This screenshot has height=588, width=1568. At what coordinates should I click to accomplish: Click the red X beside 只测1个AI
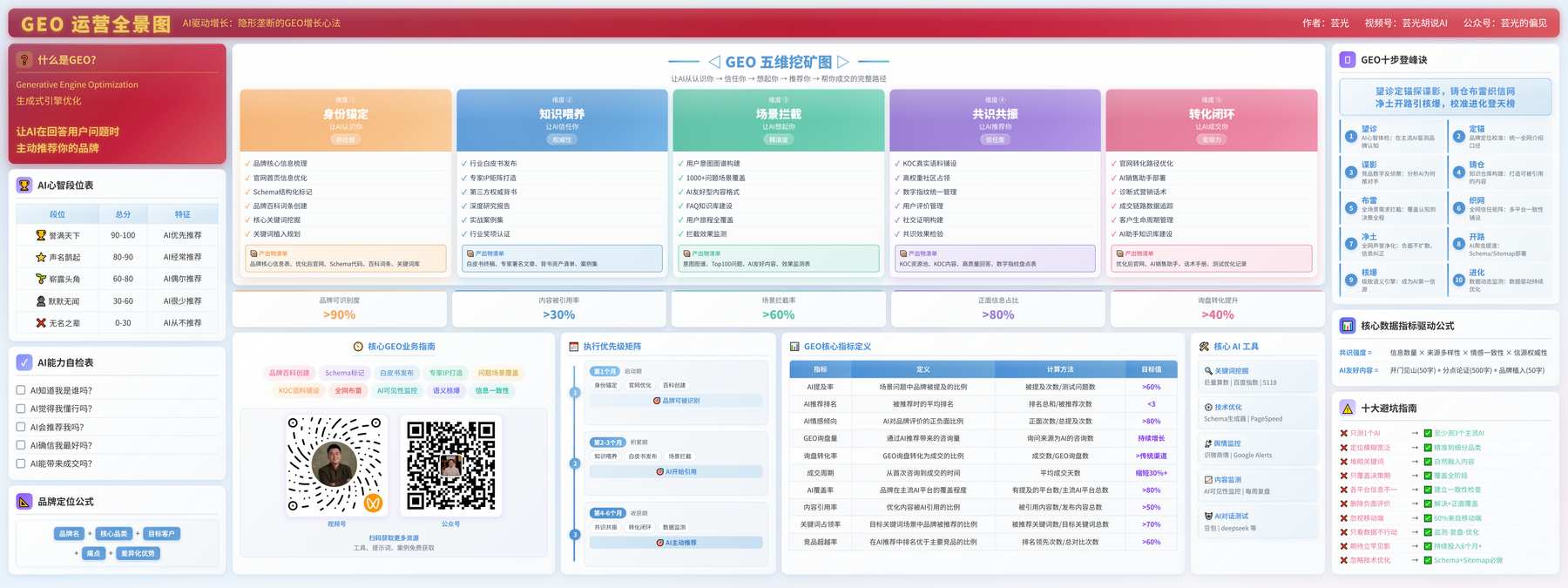click(x=1344, y=434)
